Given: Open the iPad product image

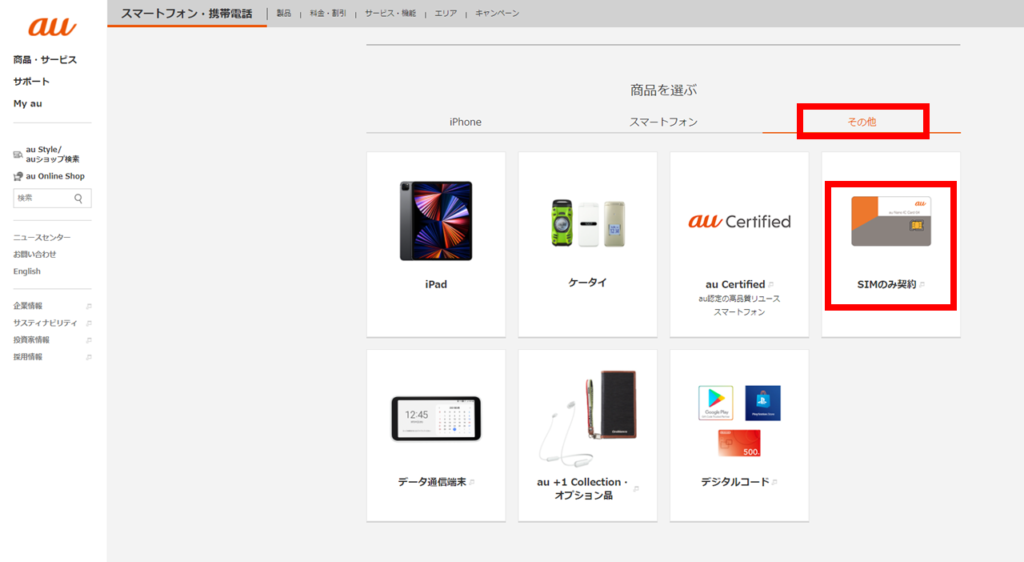Looking at the screenshot, I should click(436, 221).
